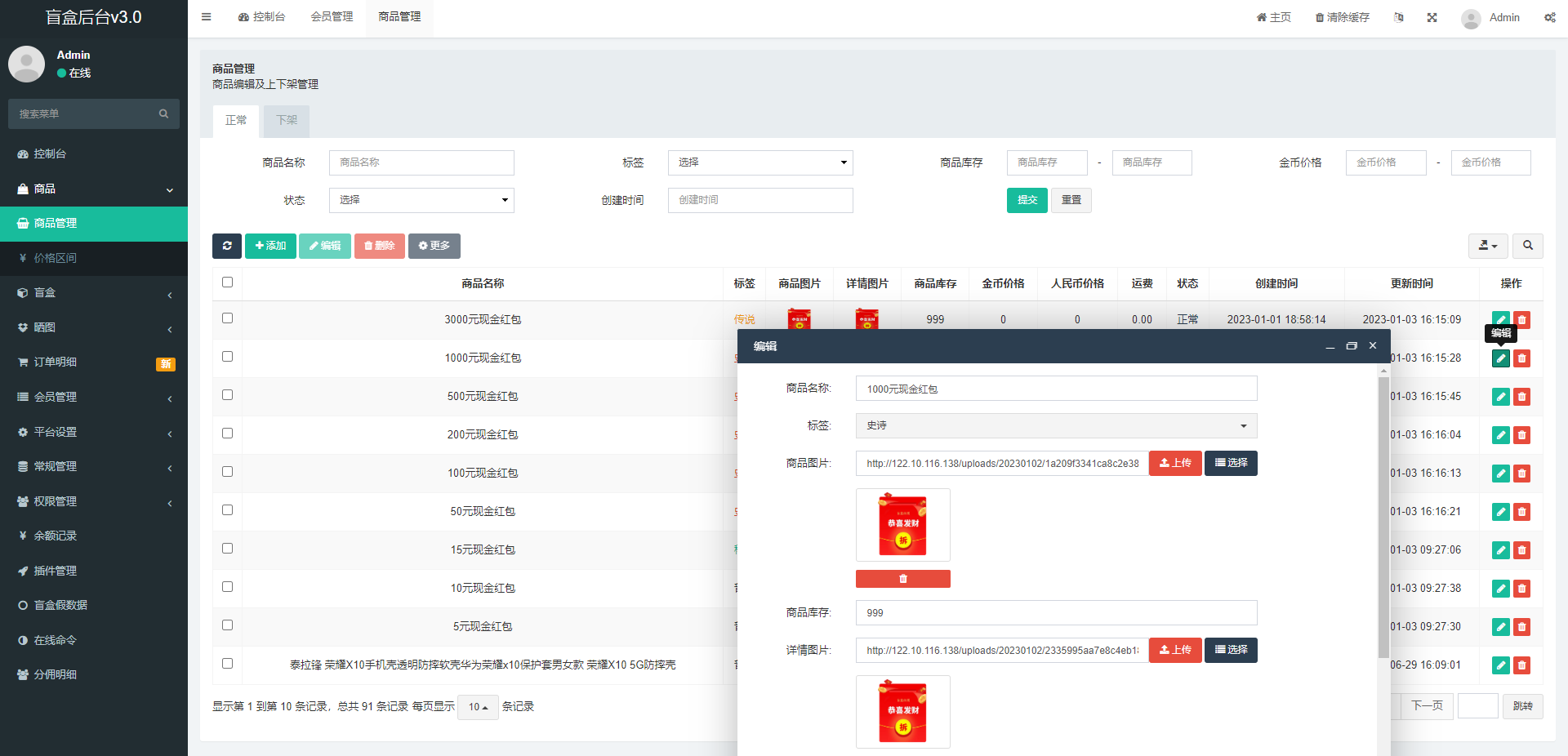
Task: Click the fullscreen icon in top bar
Action: [x=1432, y=17]
